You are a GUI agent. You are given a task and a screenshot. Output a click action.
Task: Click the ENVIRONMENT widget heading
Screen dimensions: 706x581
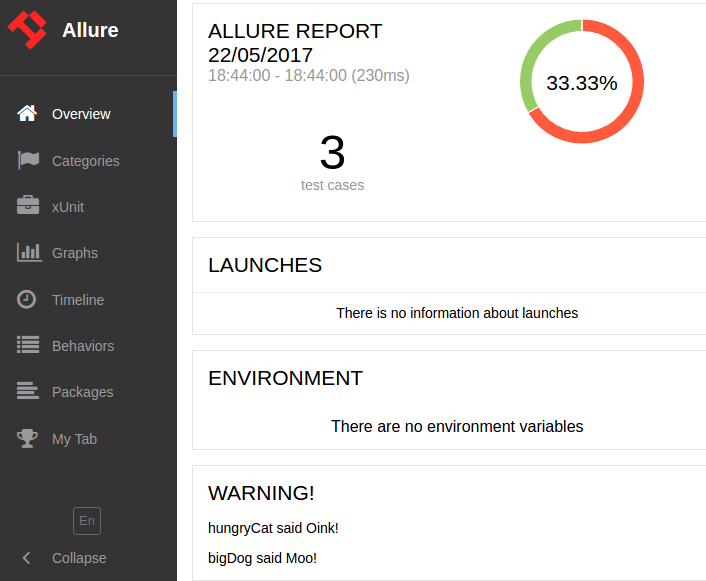click(285, 378)
